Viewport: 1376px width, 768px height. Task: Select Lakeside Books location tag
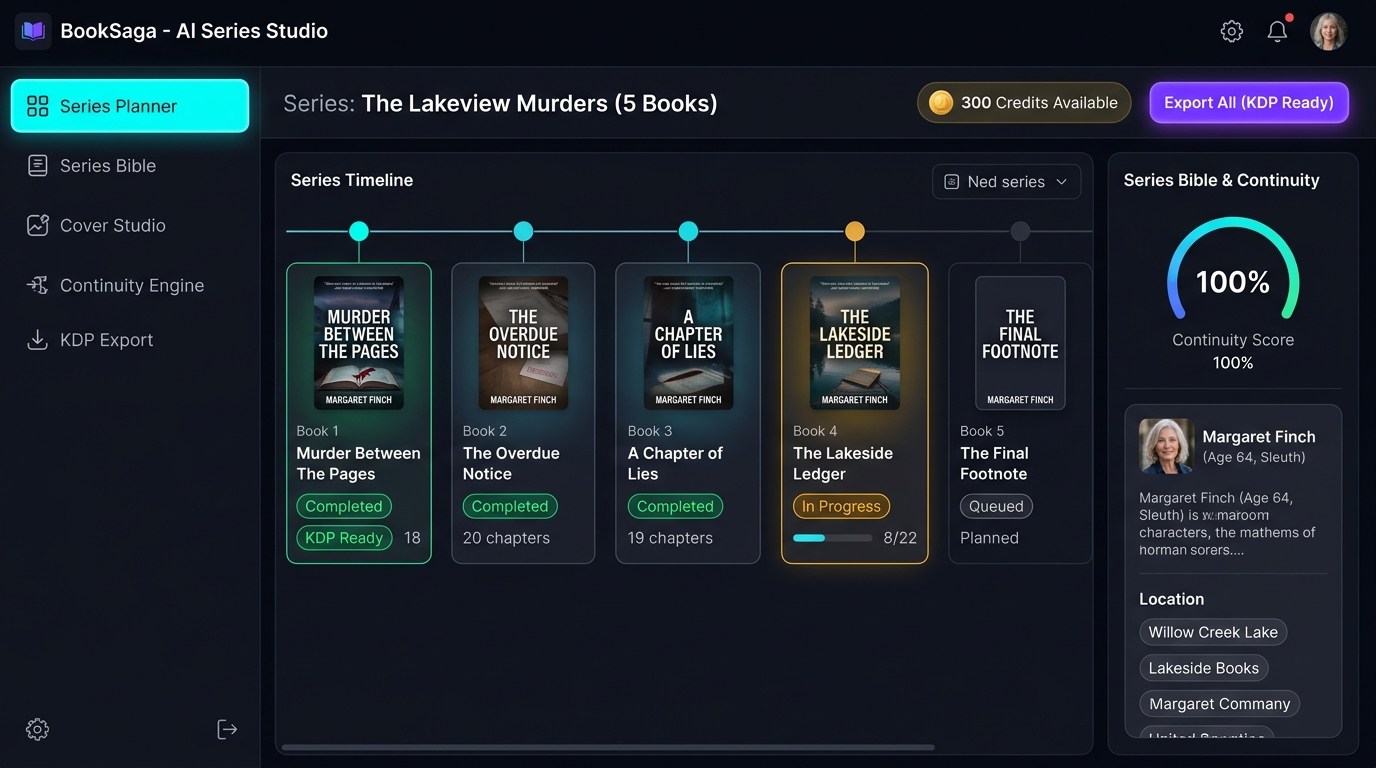point(1204,668)
